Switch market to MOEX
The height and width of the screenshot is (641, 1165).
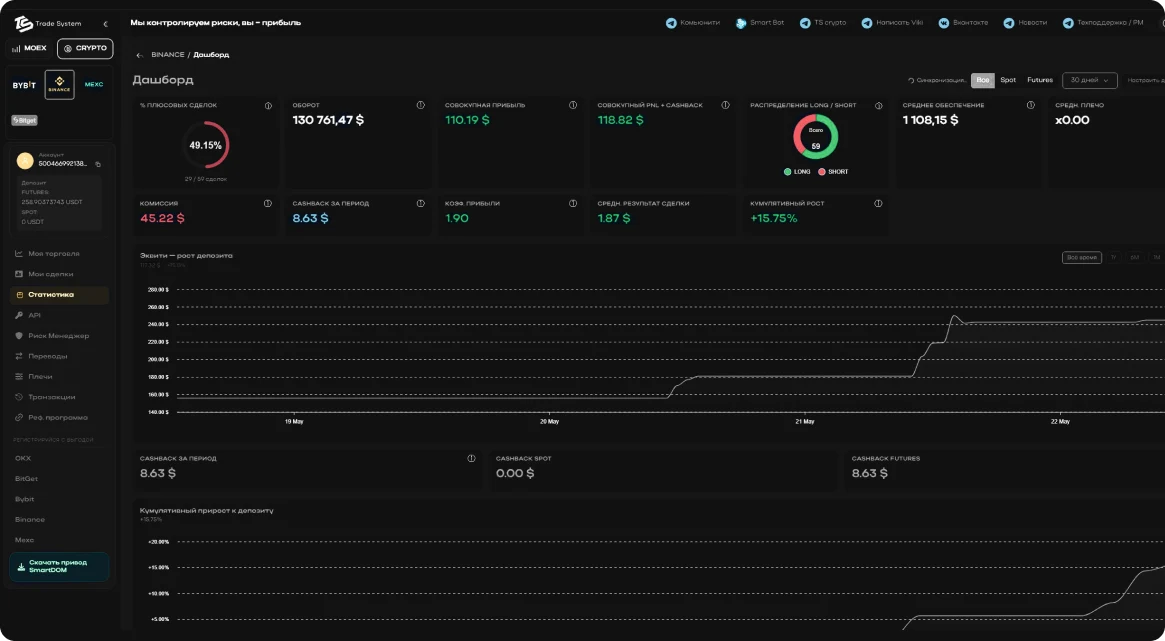coord(30,48)
